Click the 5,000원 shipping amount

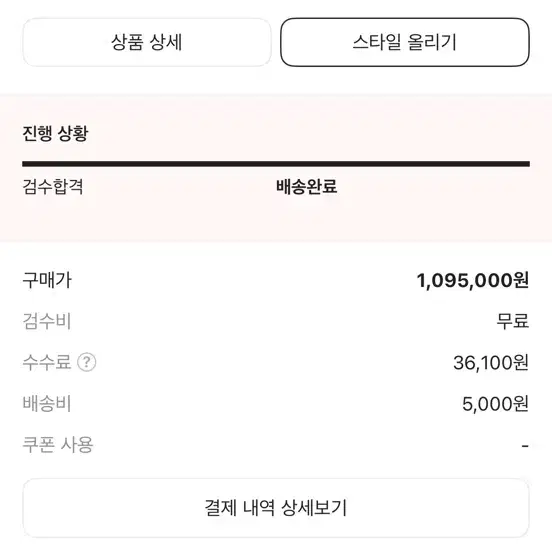pos(495,404)
